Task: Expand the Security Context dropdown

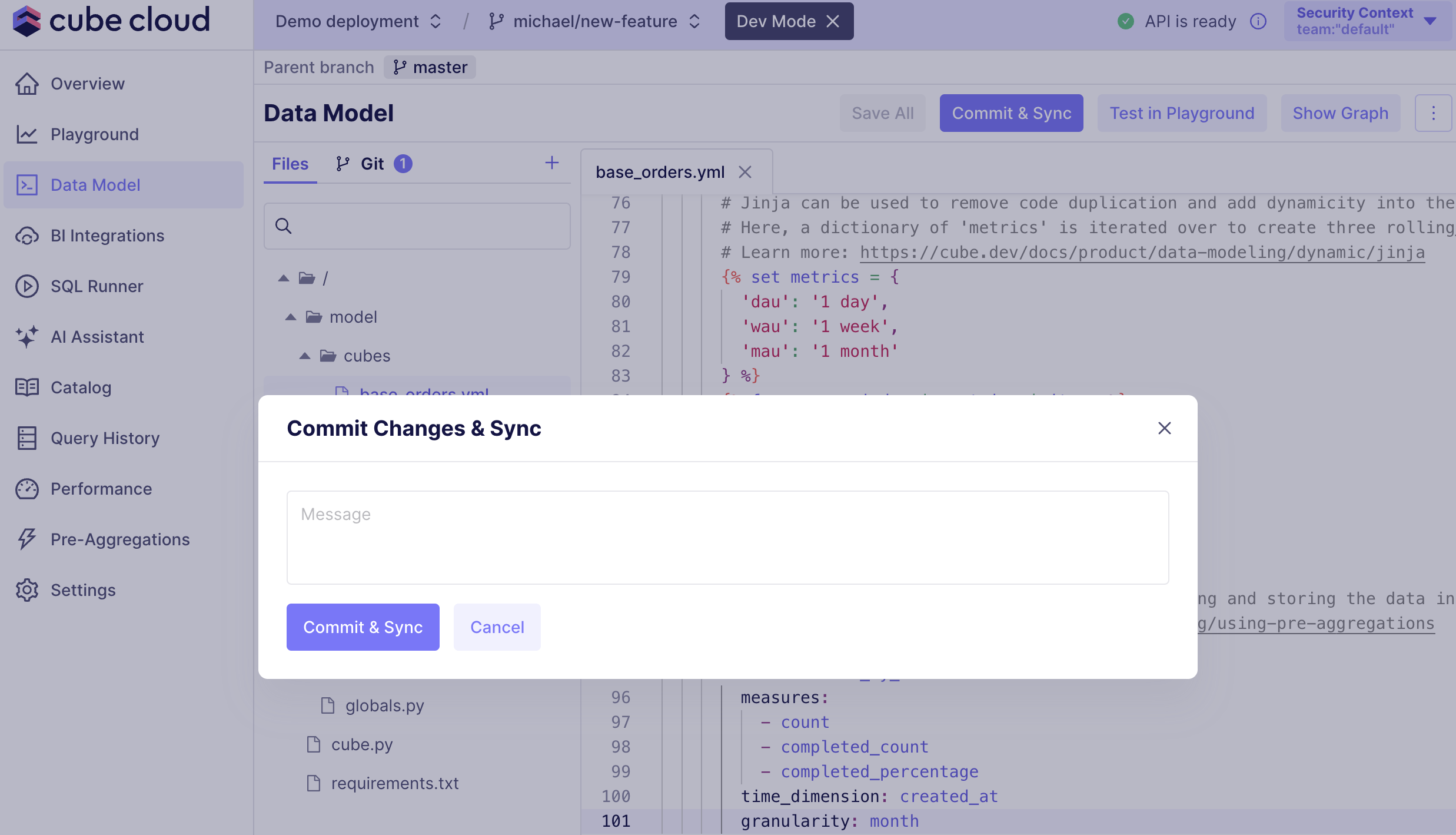Action: (x=1430, y=21)
